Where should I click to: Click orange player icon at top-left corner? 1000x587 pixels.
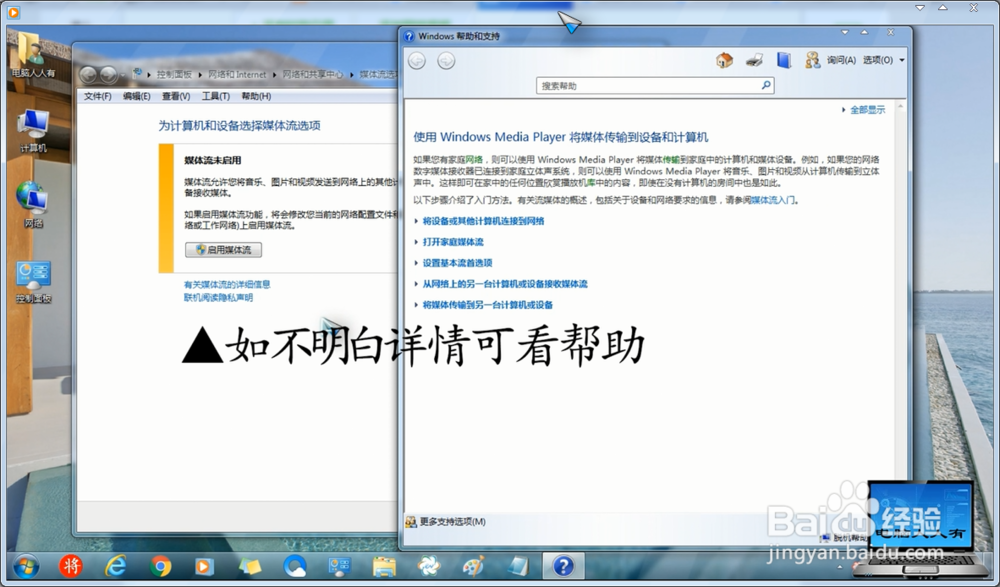pos(13,11)
